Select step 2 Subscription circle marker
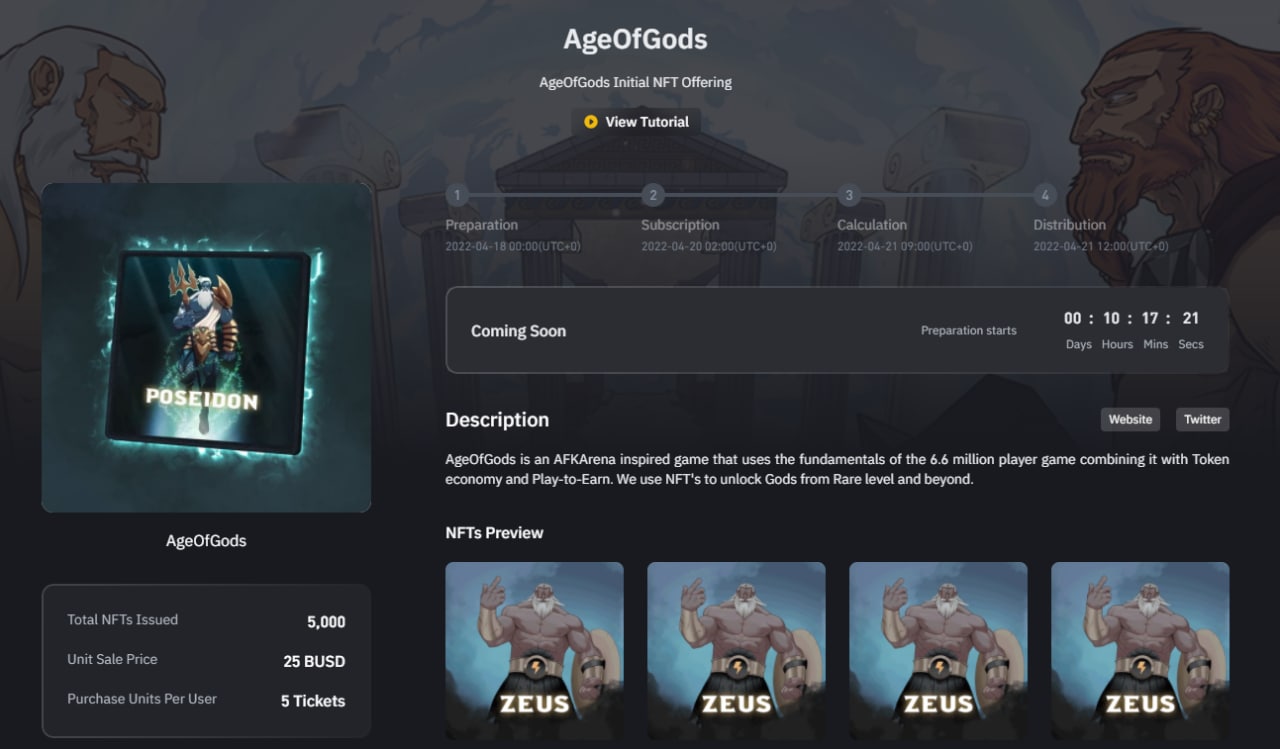Viewport: 1280px width, 749px height. [653, 195]
